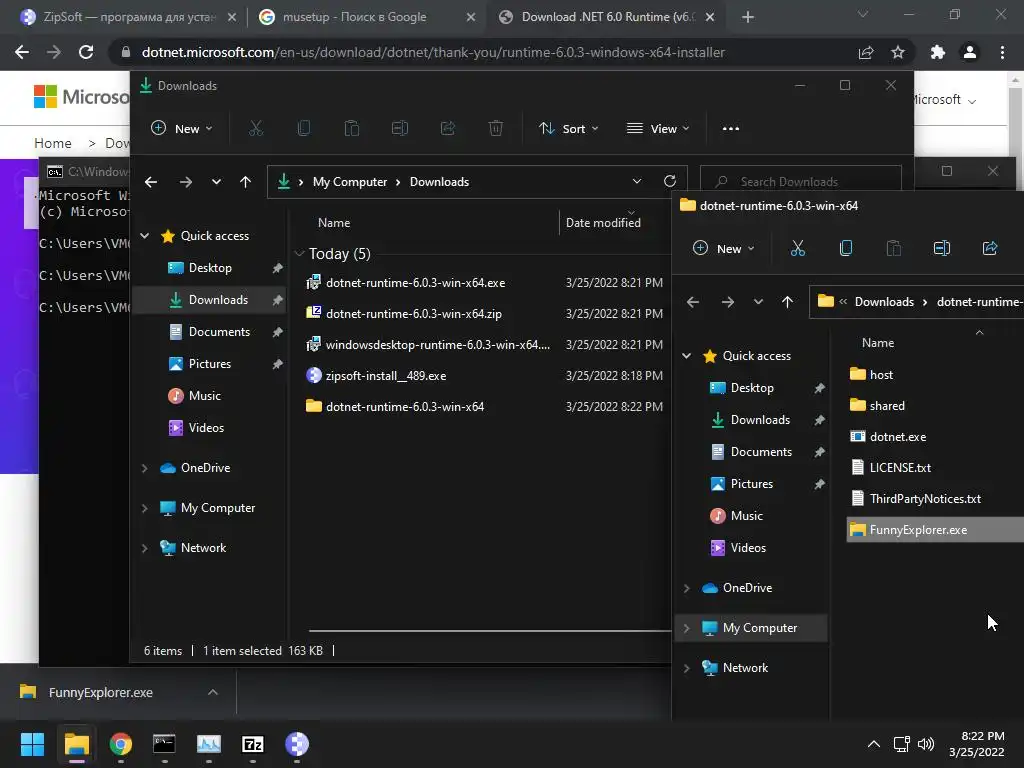Viewport: 1024px width, 768px height.
Task: Select Pictures in Downloads window sidebar
Action: click(x=209, y=364)
